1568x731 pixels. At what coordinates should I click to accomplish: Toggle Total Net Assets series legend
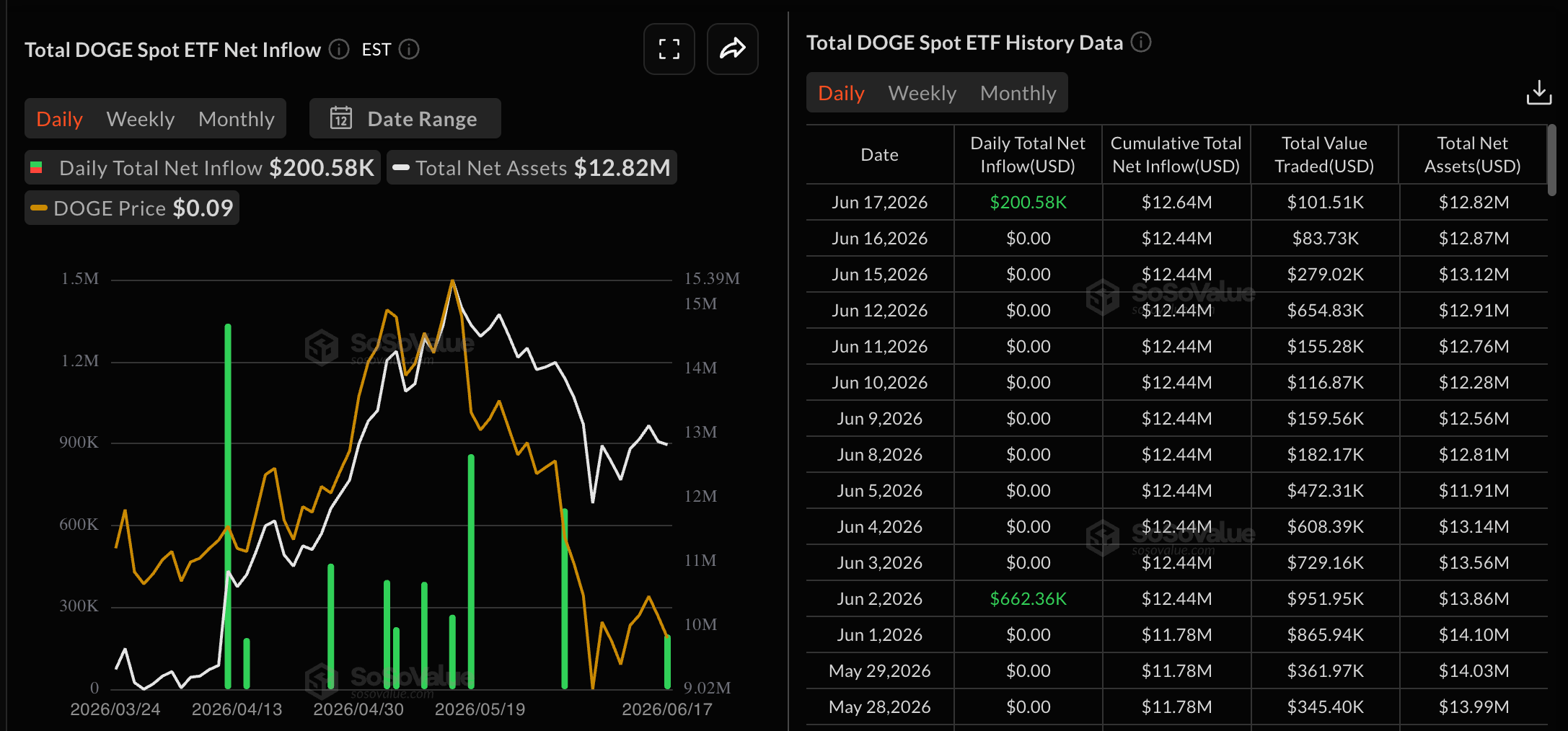click(x=532, y=167)
